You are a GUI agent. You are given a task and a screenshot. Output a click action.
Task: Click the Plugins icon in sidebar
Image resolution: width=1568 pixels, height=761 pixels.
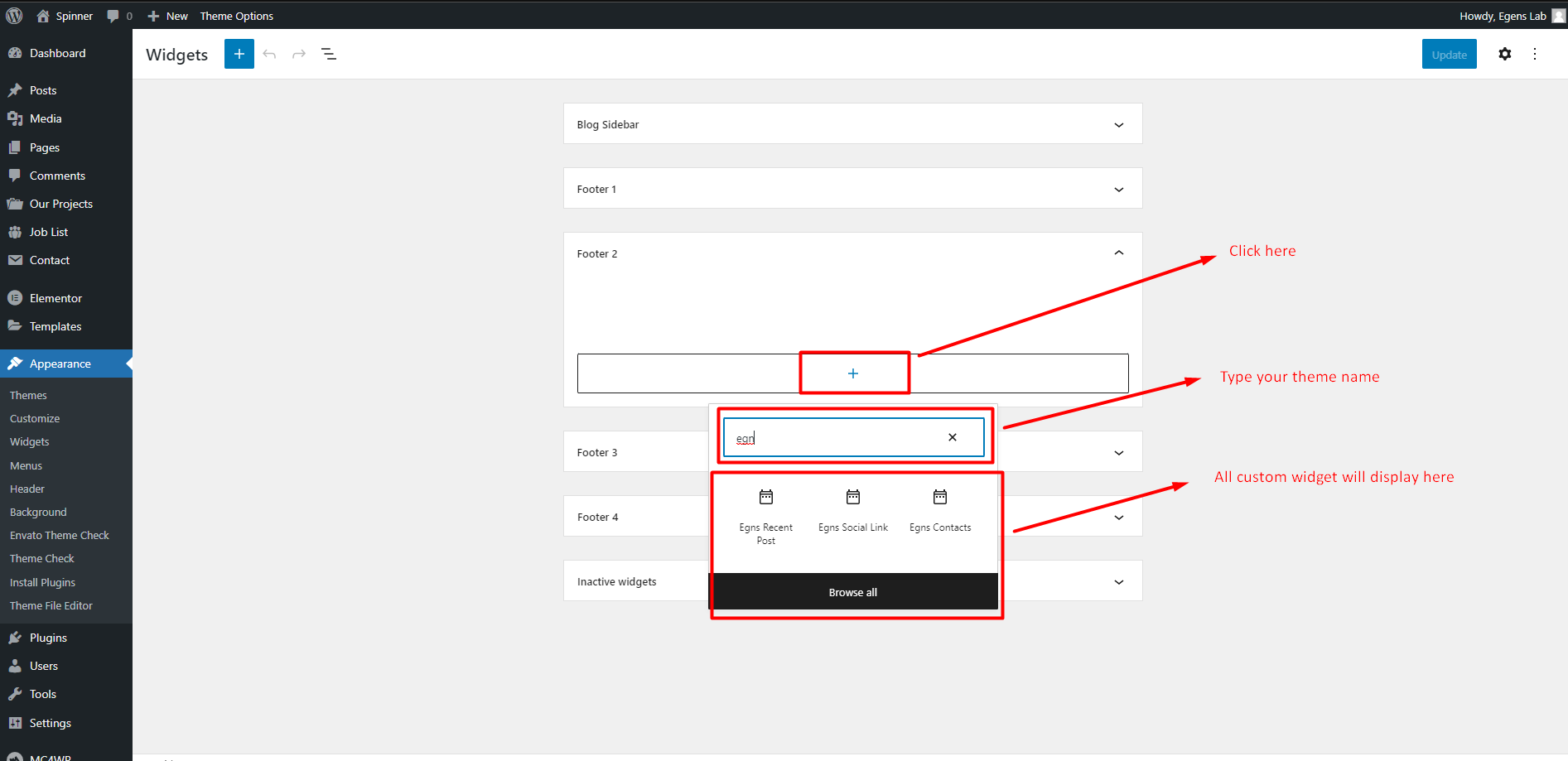15,638
